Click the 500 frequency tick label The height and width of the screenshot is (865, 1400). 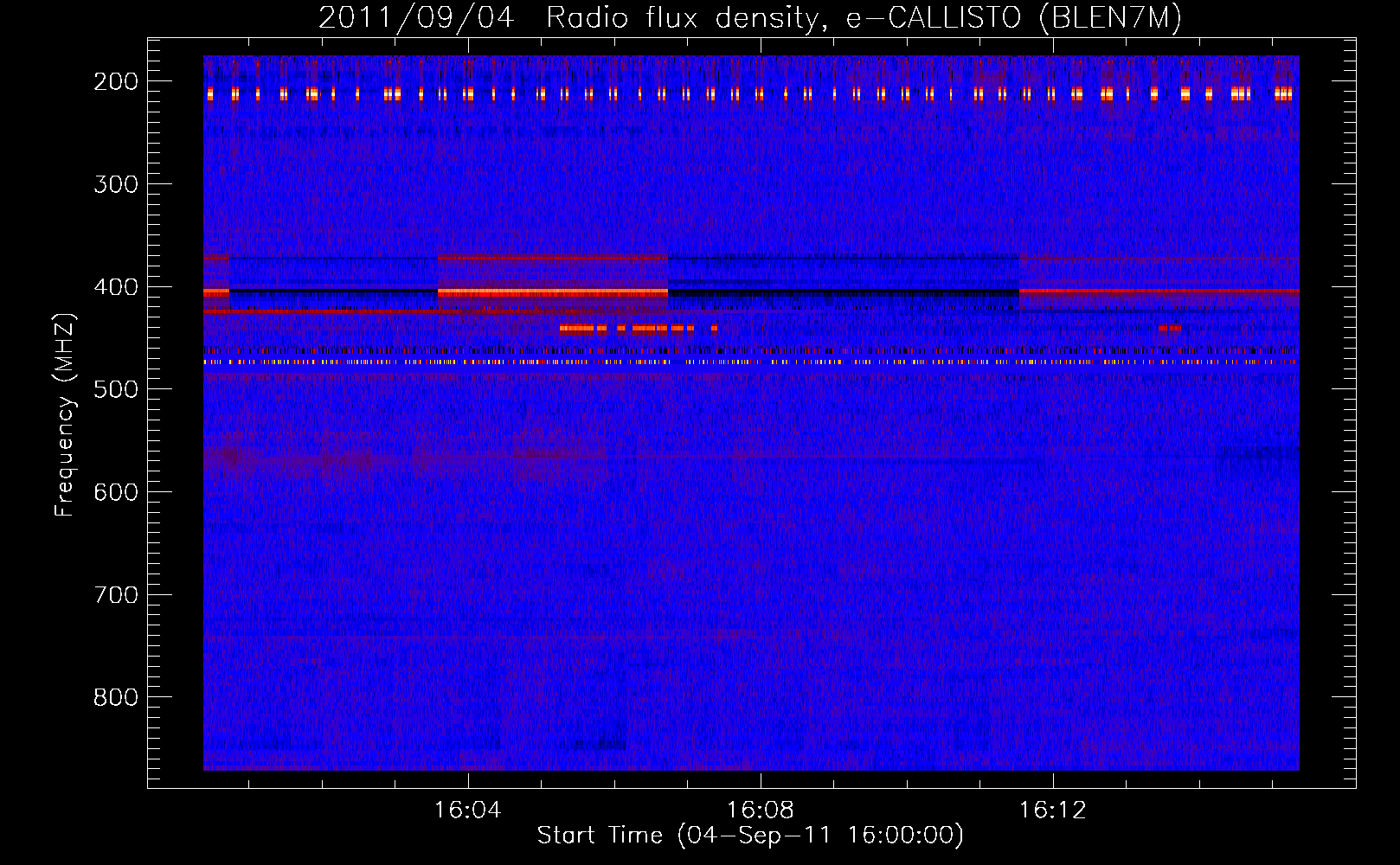point(116,389)
